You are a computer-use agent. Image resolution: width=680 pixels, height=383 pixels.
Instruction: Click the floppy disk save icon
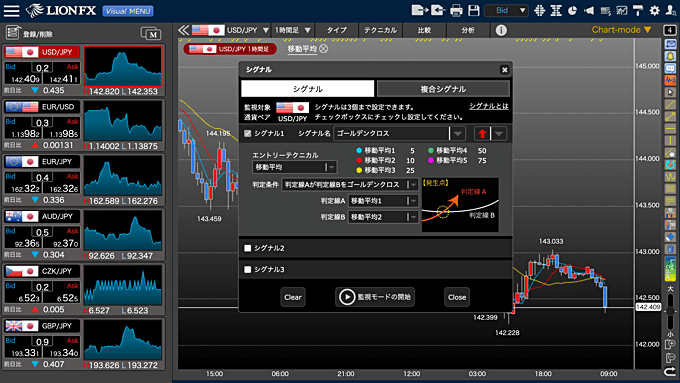tap(474, 10)
